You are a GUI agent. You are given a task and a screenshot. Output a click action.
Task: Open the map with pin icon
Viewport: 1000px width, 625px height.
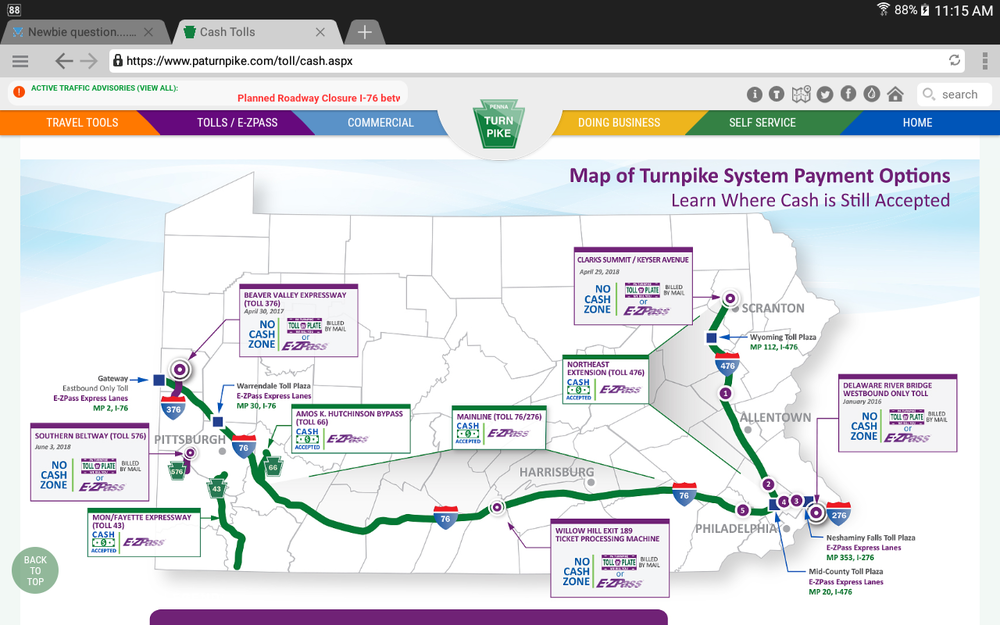801,94
